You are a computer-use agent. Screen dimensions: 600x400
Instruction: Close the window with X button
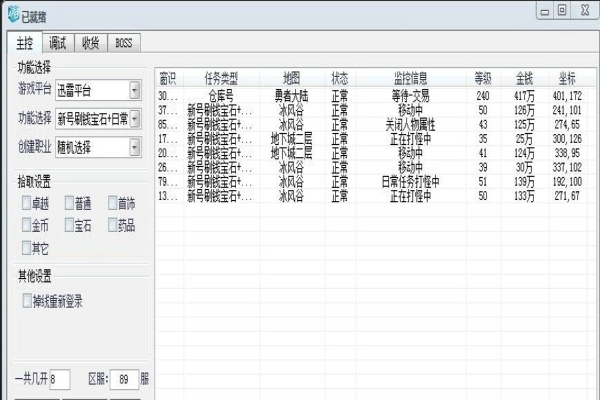coord(585,10)
